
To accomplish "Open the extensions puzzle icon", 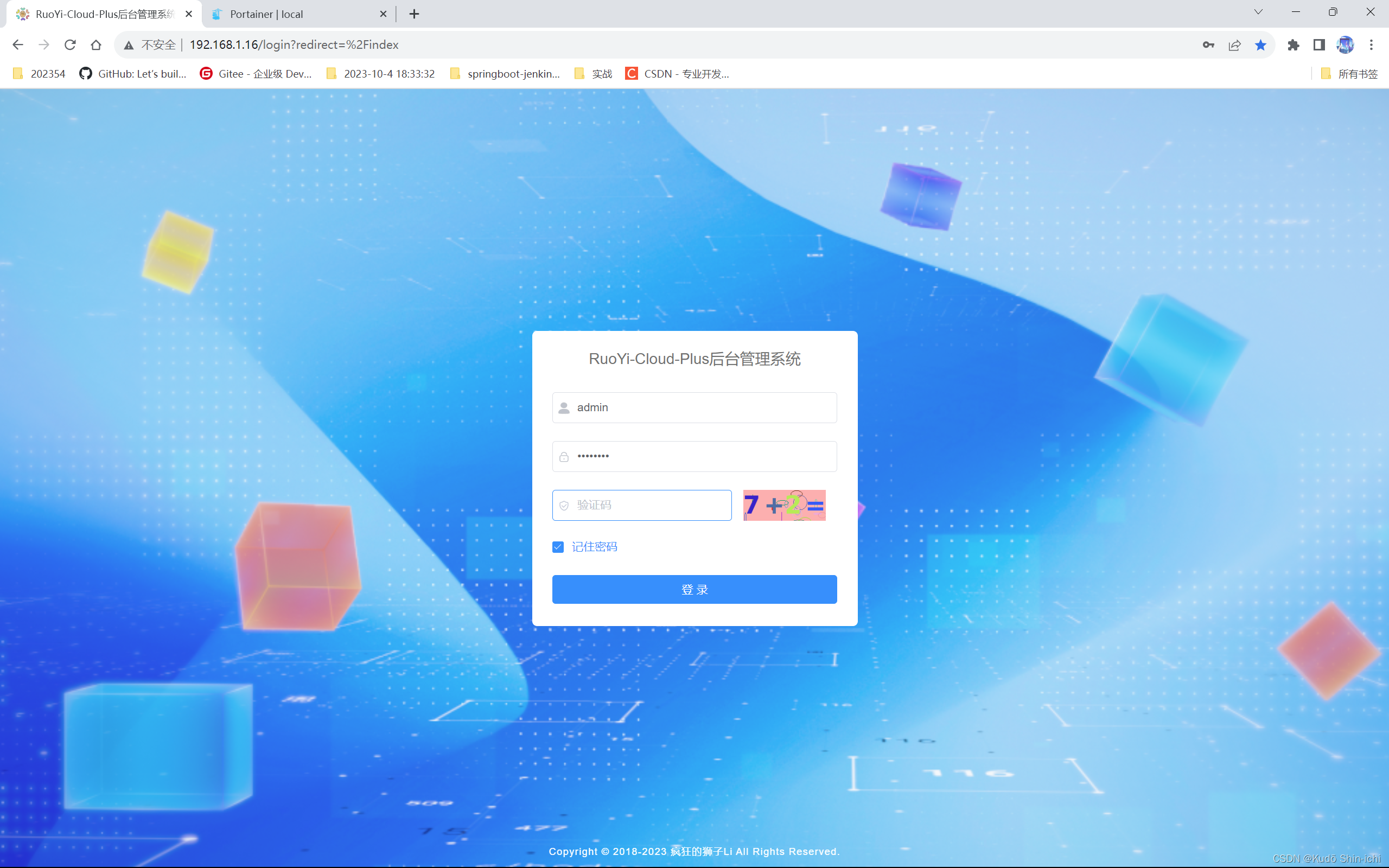I will 1293,45.
